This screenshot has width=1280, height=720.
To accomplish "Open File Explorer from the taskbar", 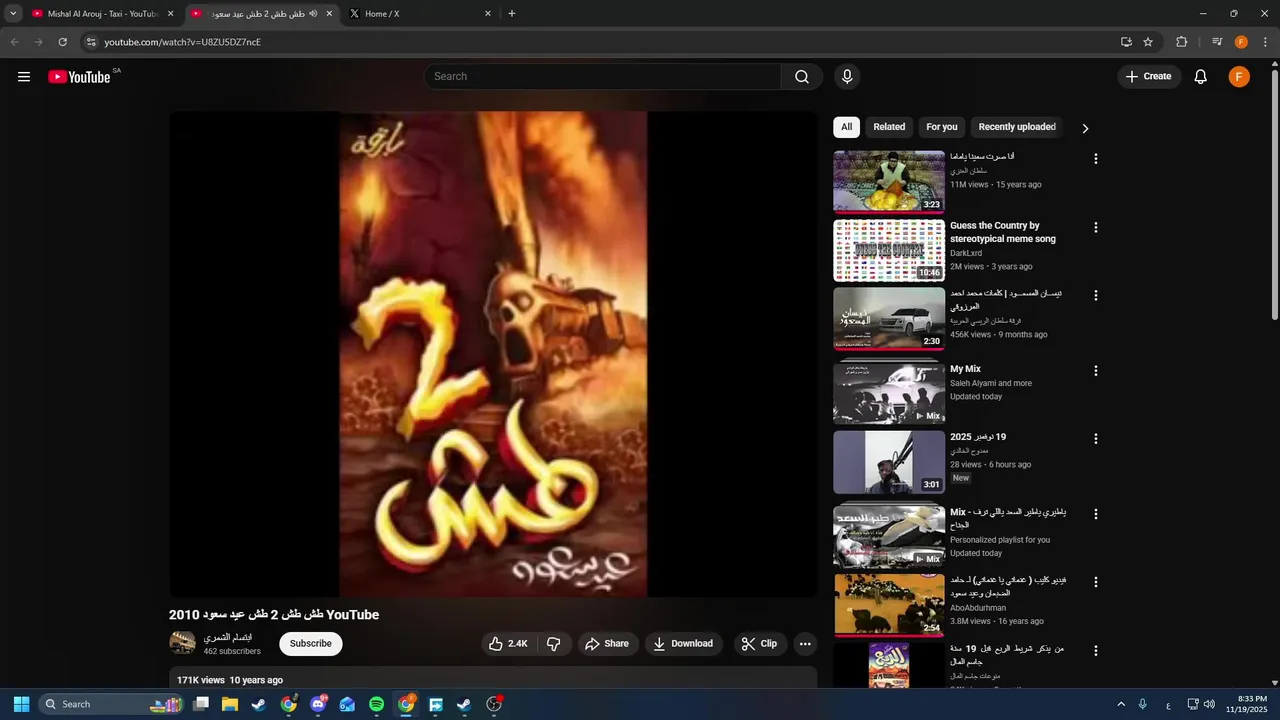I will [x=230, y=704].
